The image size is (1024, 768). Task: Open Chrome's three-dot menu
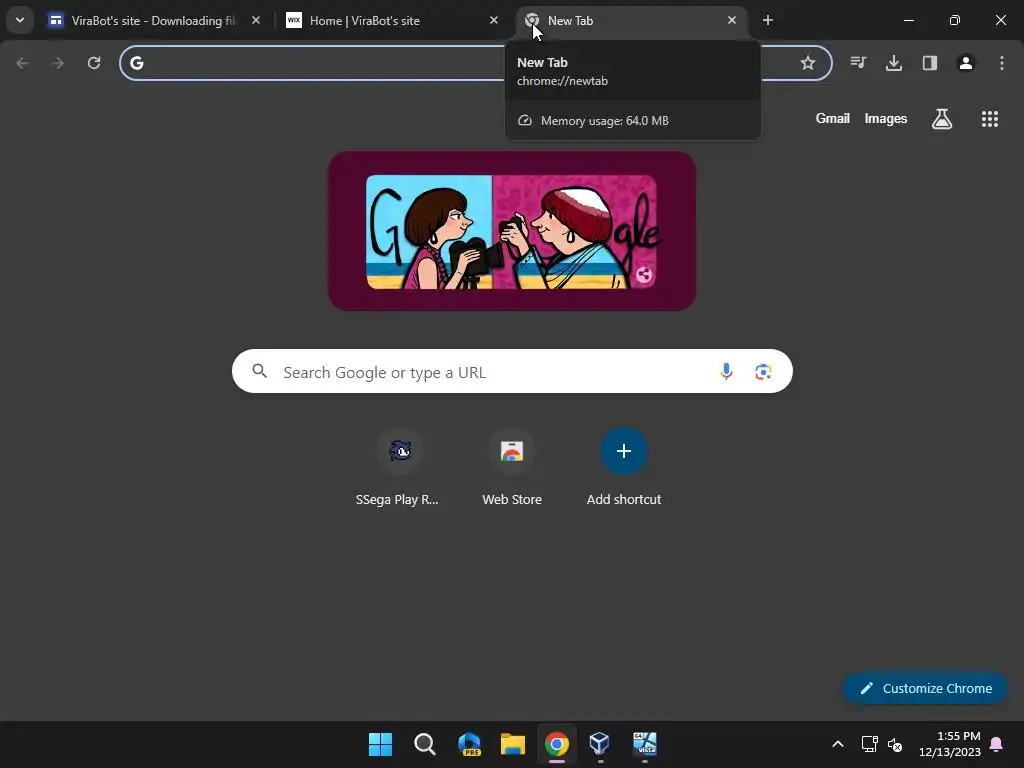coord(1002,63)
